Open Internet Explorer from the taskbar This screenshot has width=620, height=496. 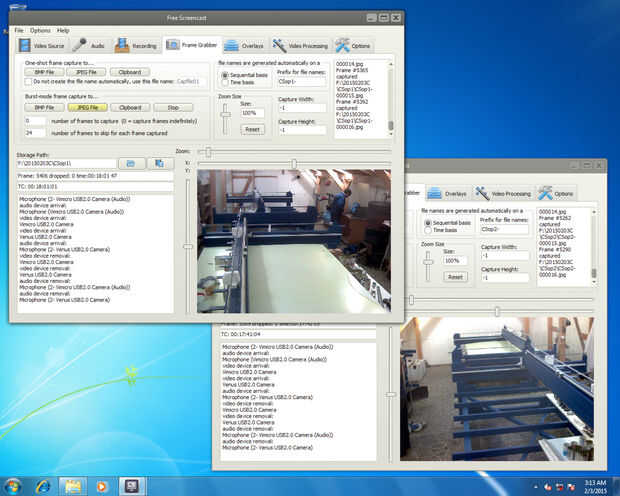coord(44,485)
